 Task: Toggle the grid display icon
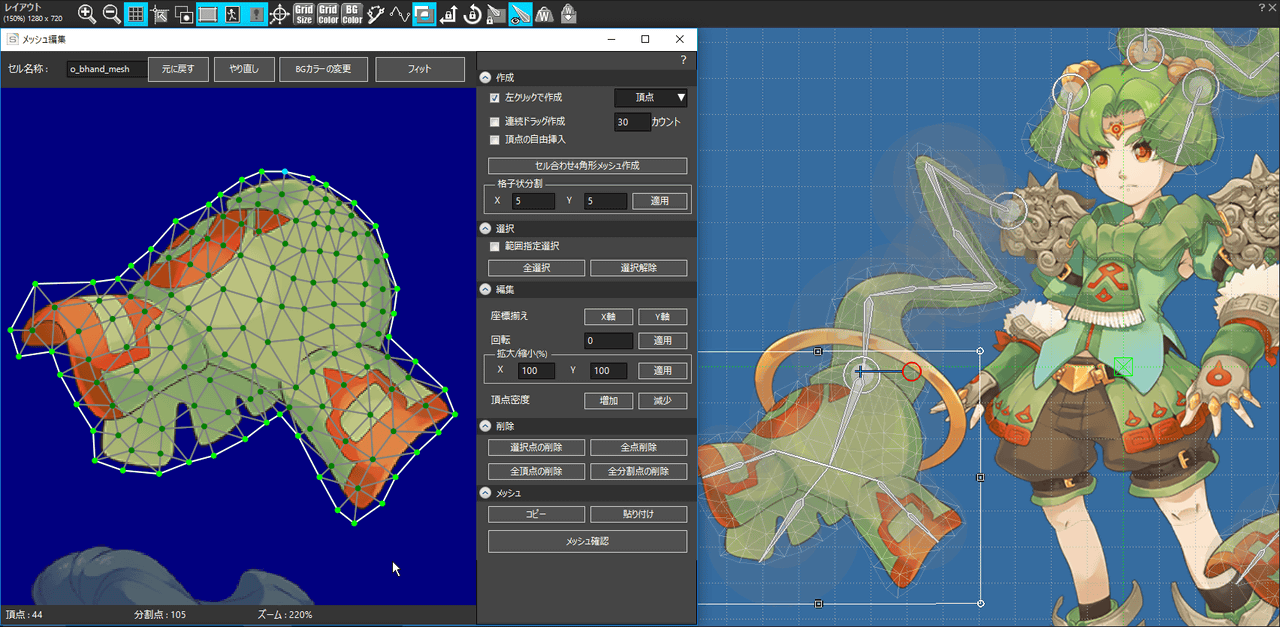(136, 14)
